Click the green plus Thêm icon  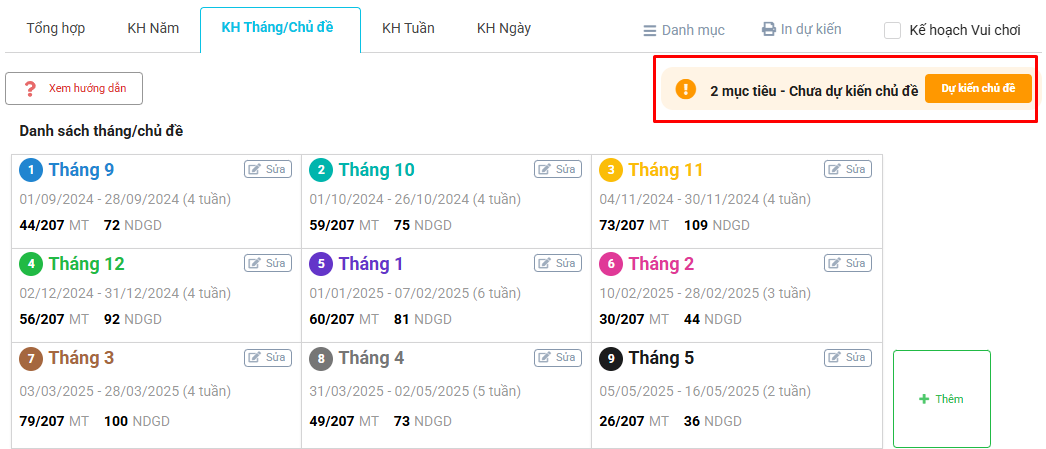coord(924,399)
